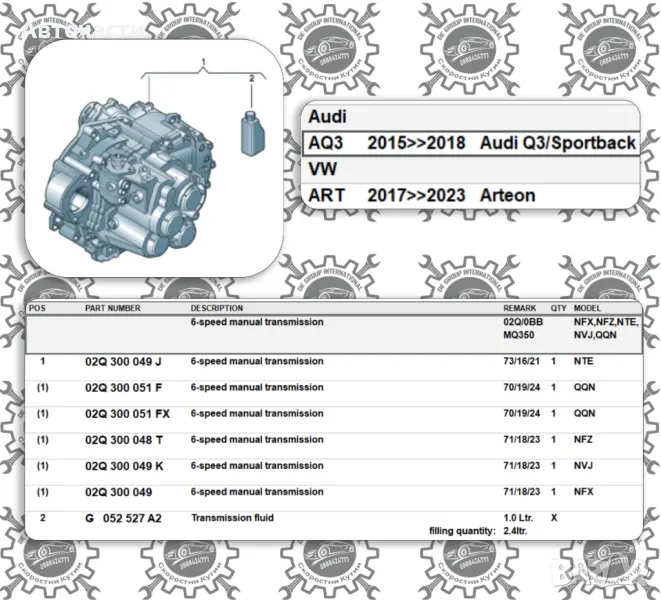Click the PART NUMBER column header

coord(113,308)
